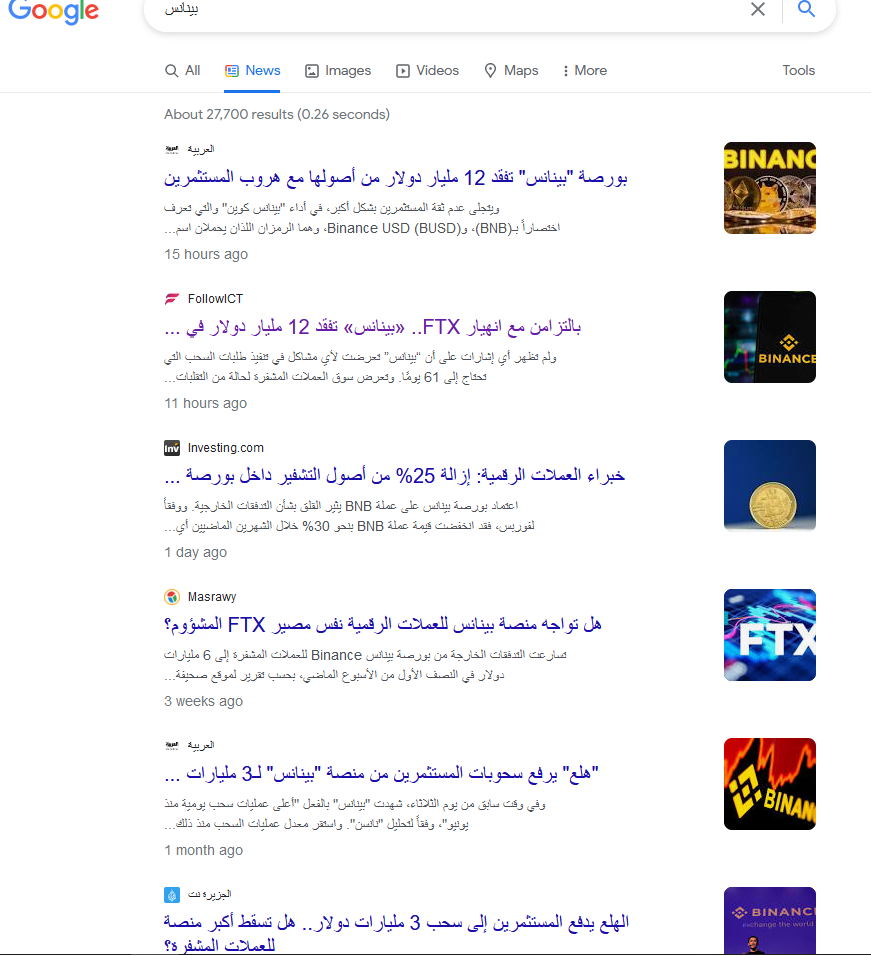Click the FollowICT source favicon
The width and height of the screenshot is (871, 956).
click(172, 299)
